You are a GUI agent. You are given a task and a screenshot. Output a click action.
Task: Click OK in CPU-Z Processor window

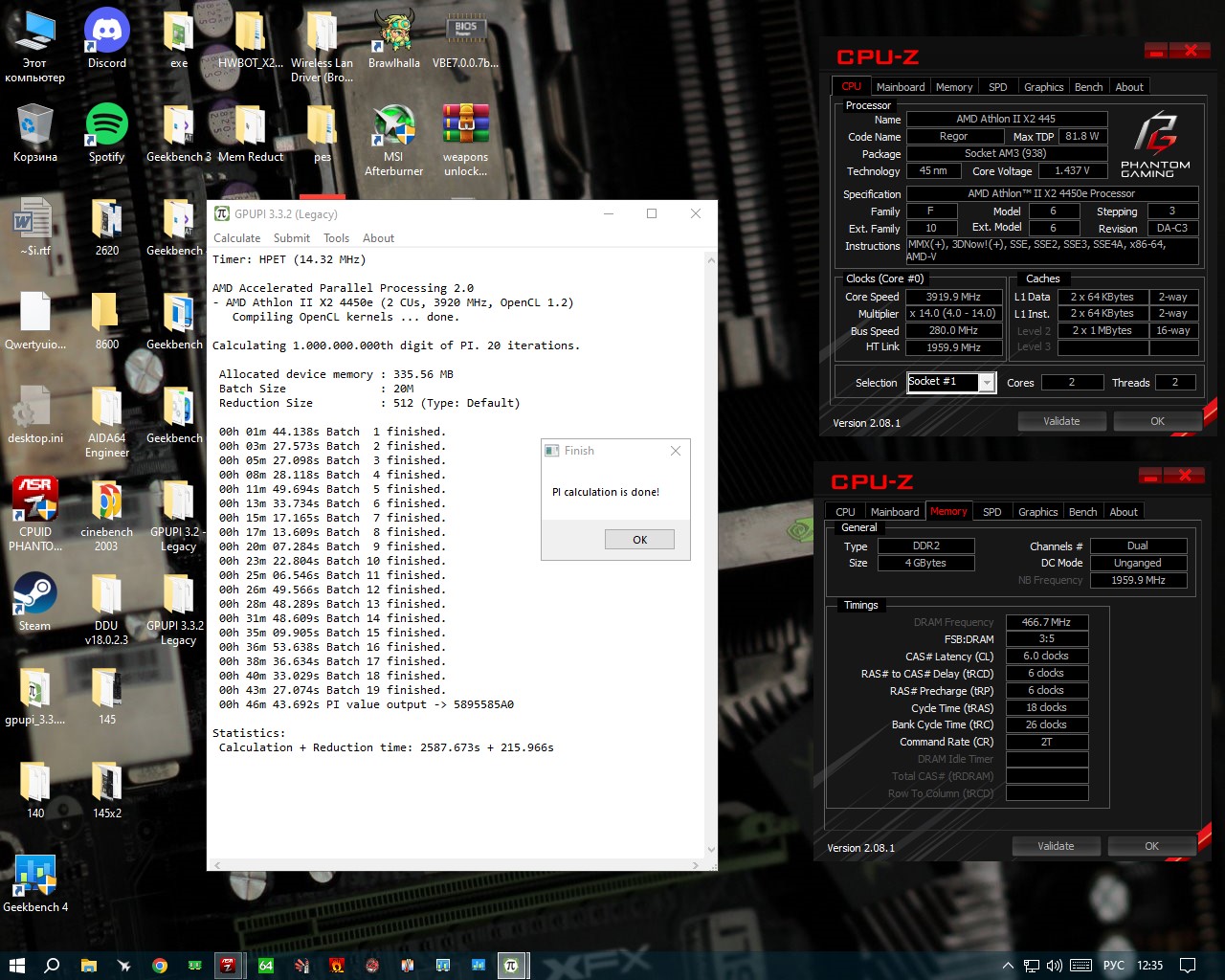(x=1157, y=421)
